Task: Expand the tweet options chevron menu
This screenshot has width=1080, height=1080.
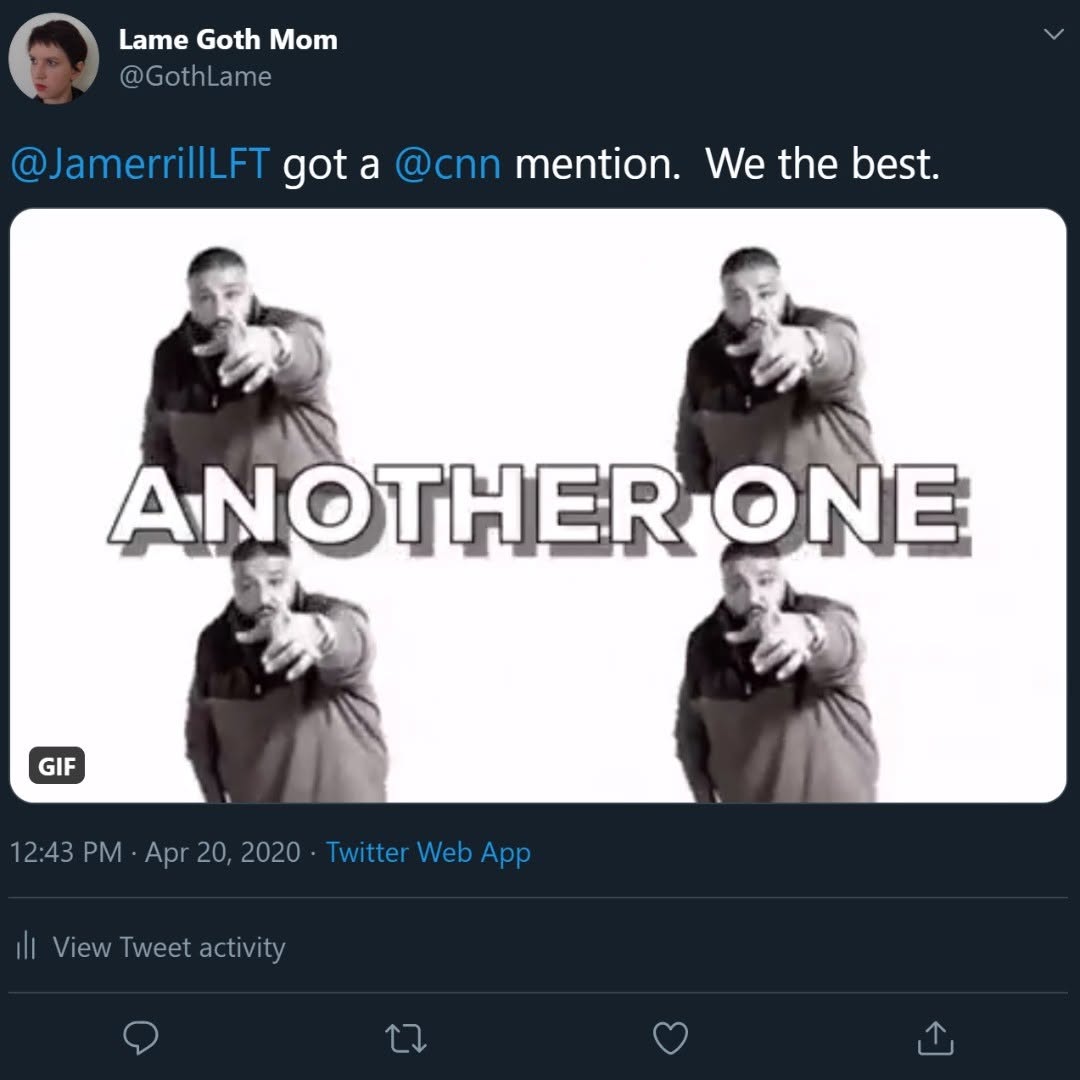Action: coord(1053,35)
